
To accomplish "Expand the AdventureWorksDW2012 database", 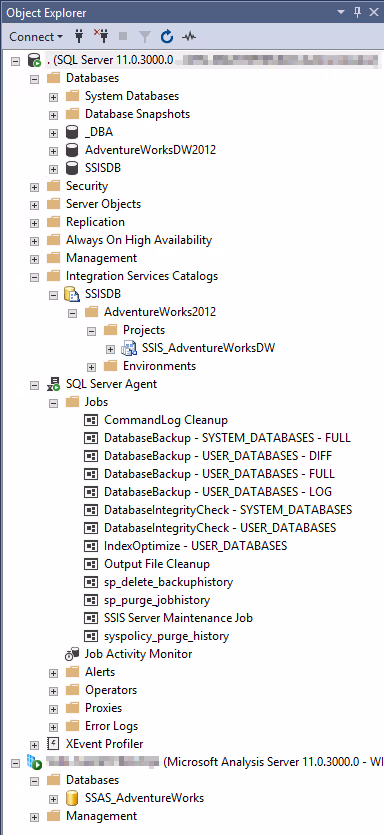I will 53,151.
